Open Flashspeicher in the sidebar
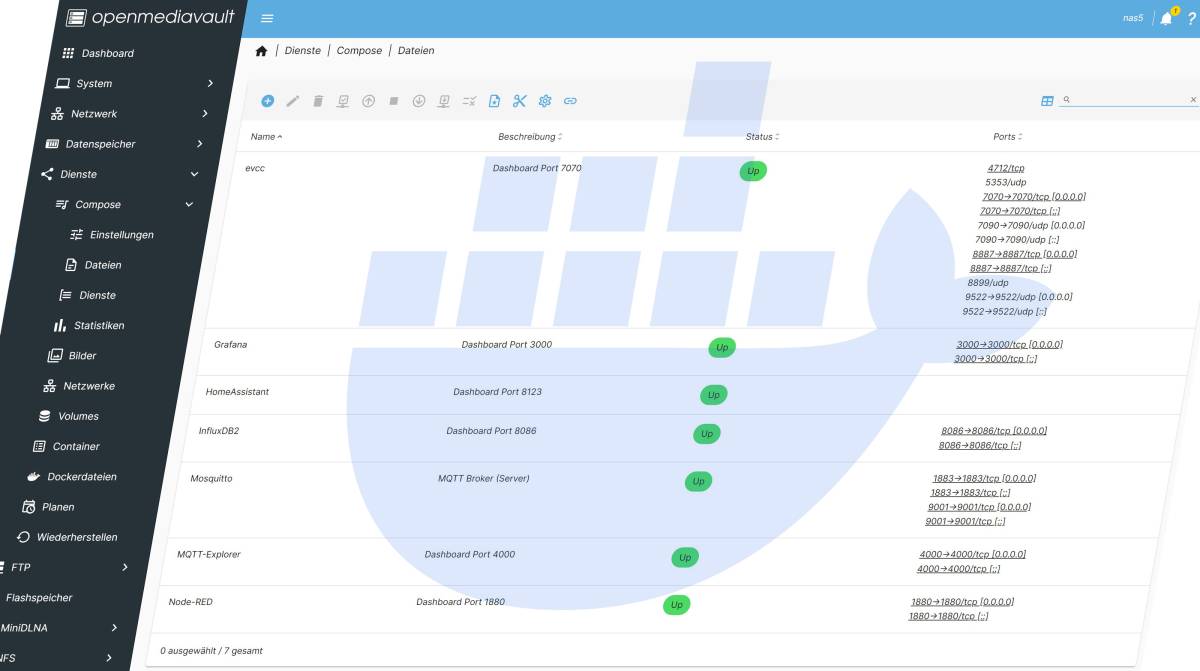Screen dimensions: 1200x671 click(x=39, y=598)
